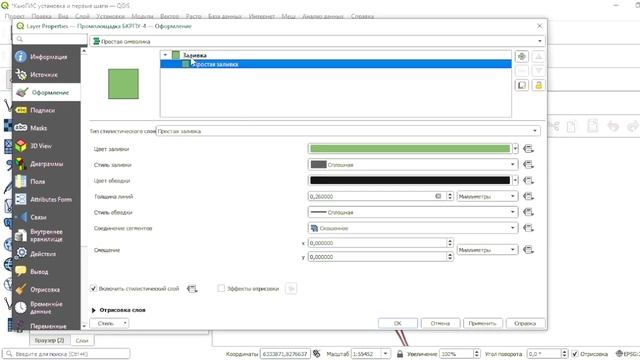Viewport: 640px width, 360px height.
Task: Click the properties search box
Action: [x=50, y=39]
